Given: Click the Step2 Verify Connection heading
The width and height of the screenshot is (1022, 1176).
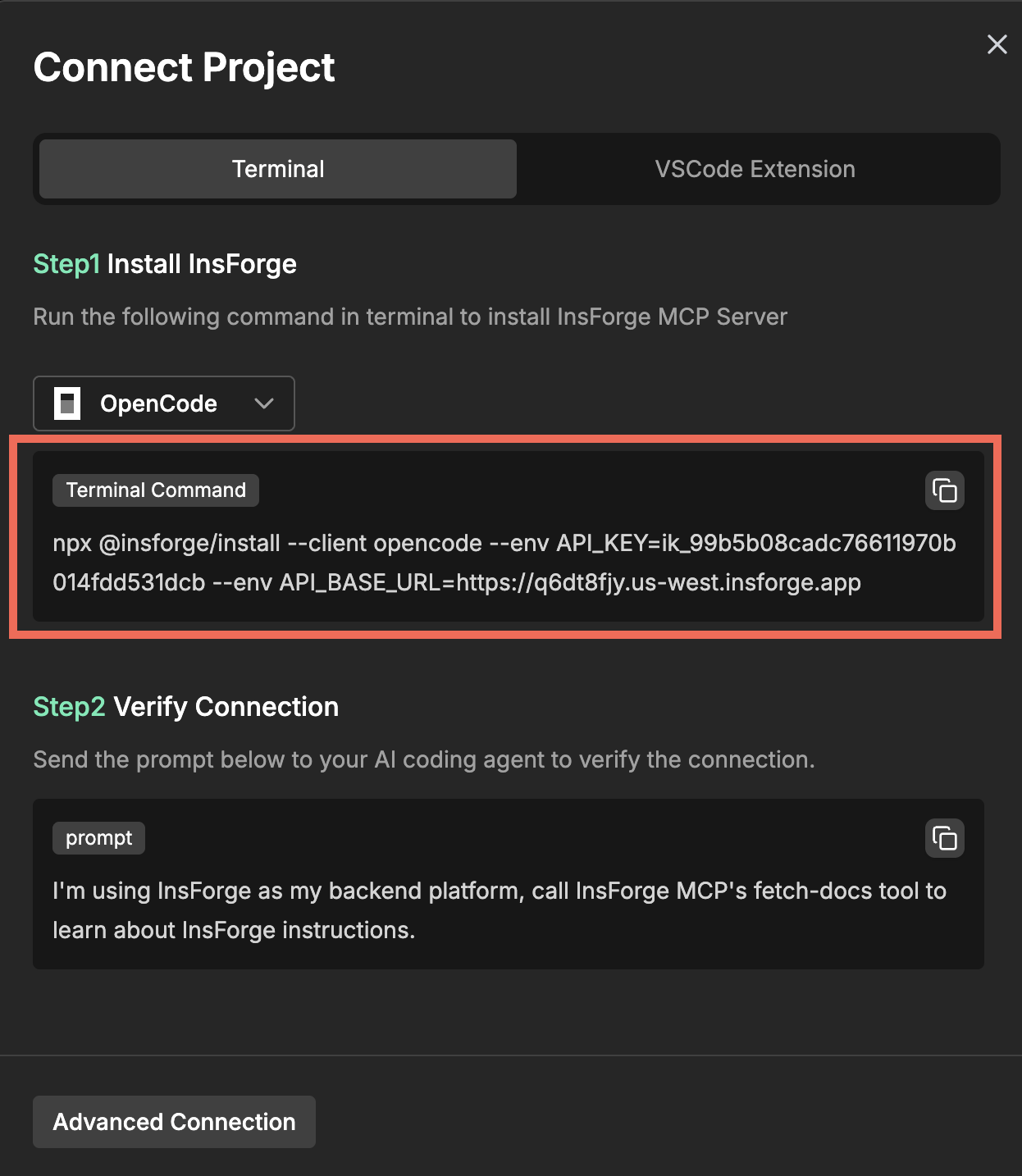Looking at the screenshot, I should click(185, 707).
